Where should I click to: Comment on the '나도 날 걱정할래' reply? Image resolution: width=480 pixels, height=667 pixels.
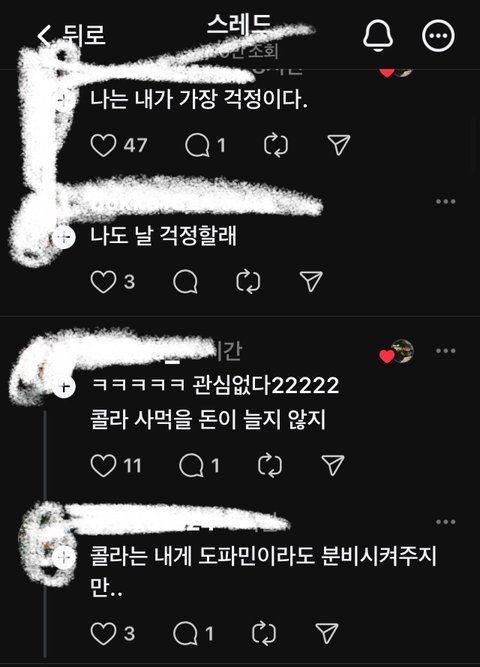point(186,282)
